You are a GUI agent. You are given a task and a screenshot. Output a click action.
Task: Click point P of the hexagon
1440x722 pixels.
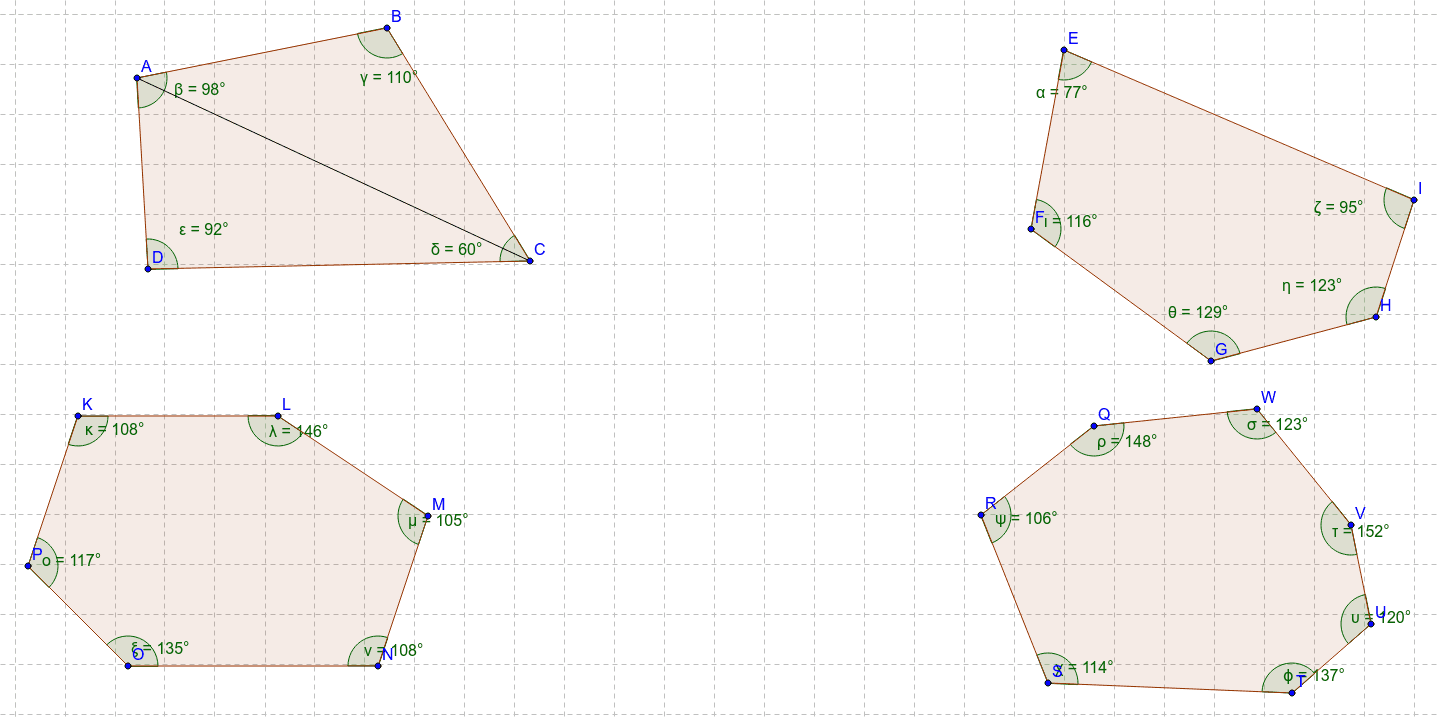click(28, 566)
